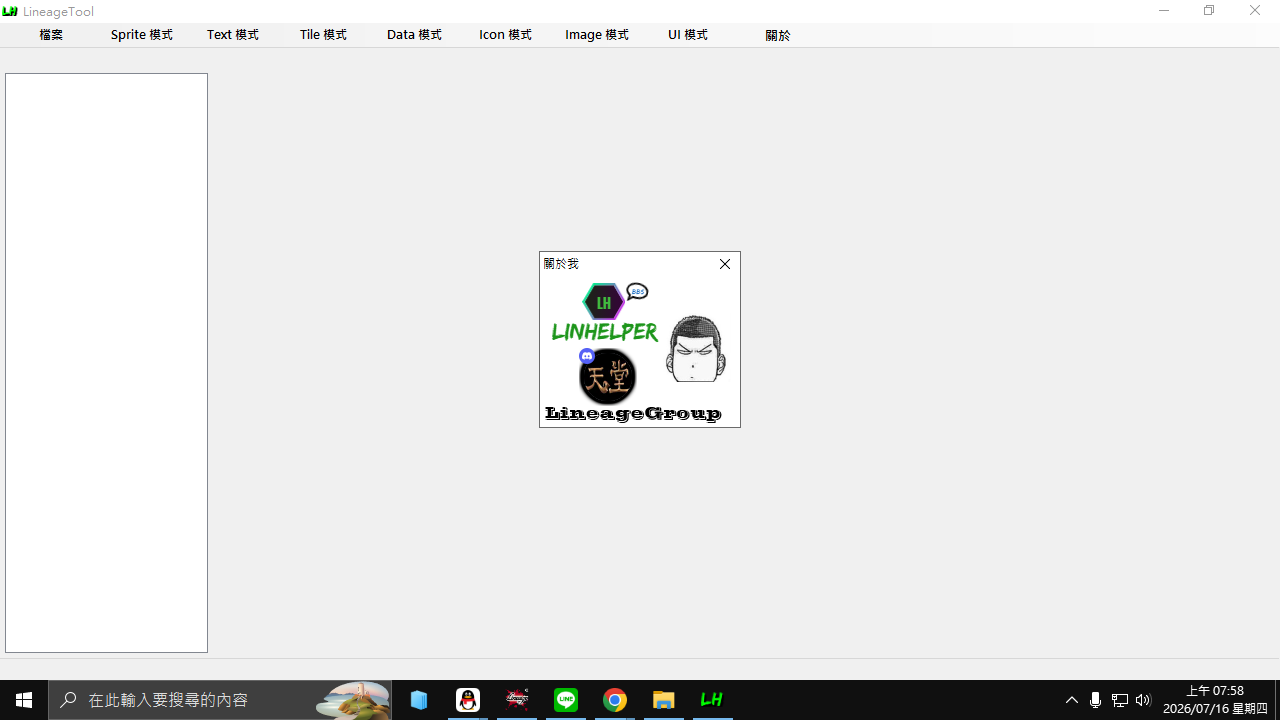Open the 關於 menu
This screenshot has width=1280, height=720.
coord(778,35)
